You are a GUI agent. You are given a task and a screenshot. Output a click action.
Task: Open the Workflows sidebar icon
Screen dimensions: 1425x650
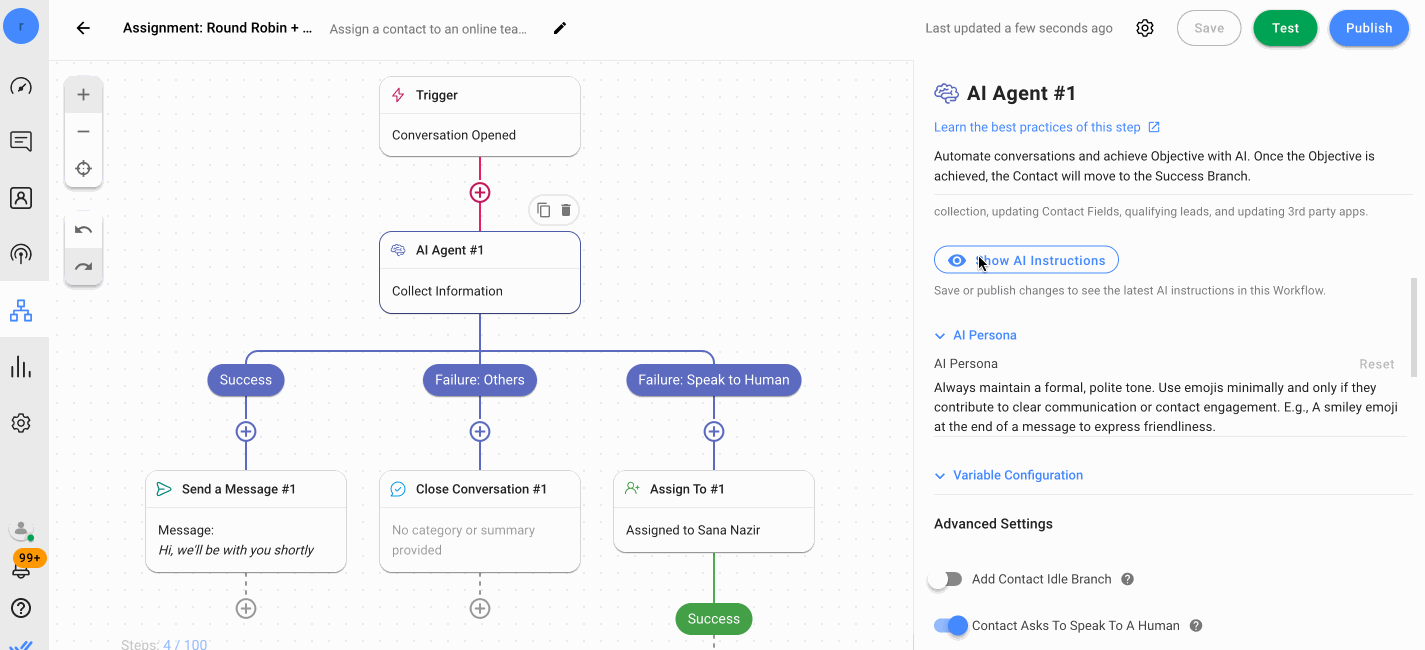click(21, 310)
